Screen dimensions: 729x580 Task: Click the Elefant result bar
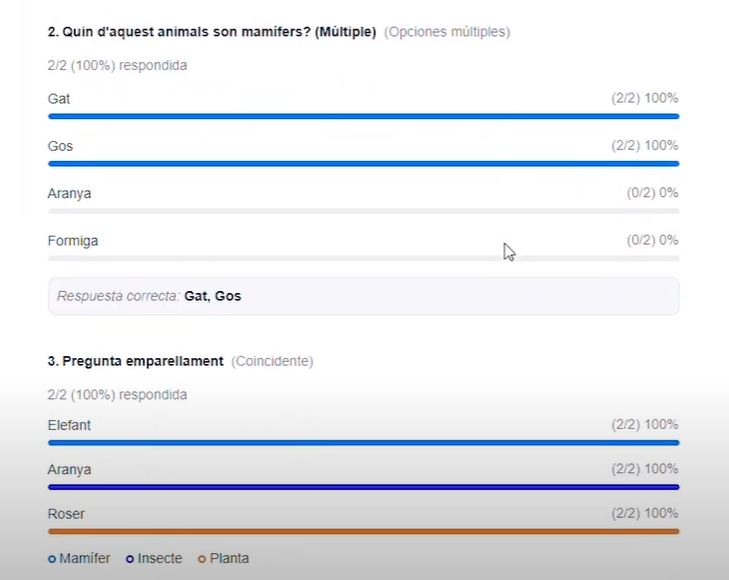[x=363, y=442]
